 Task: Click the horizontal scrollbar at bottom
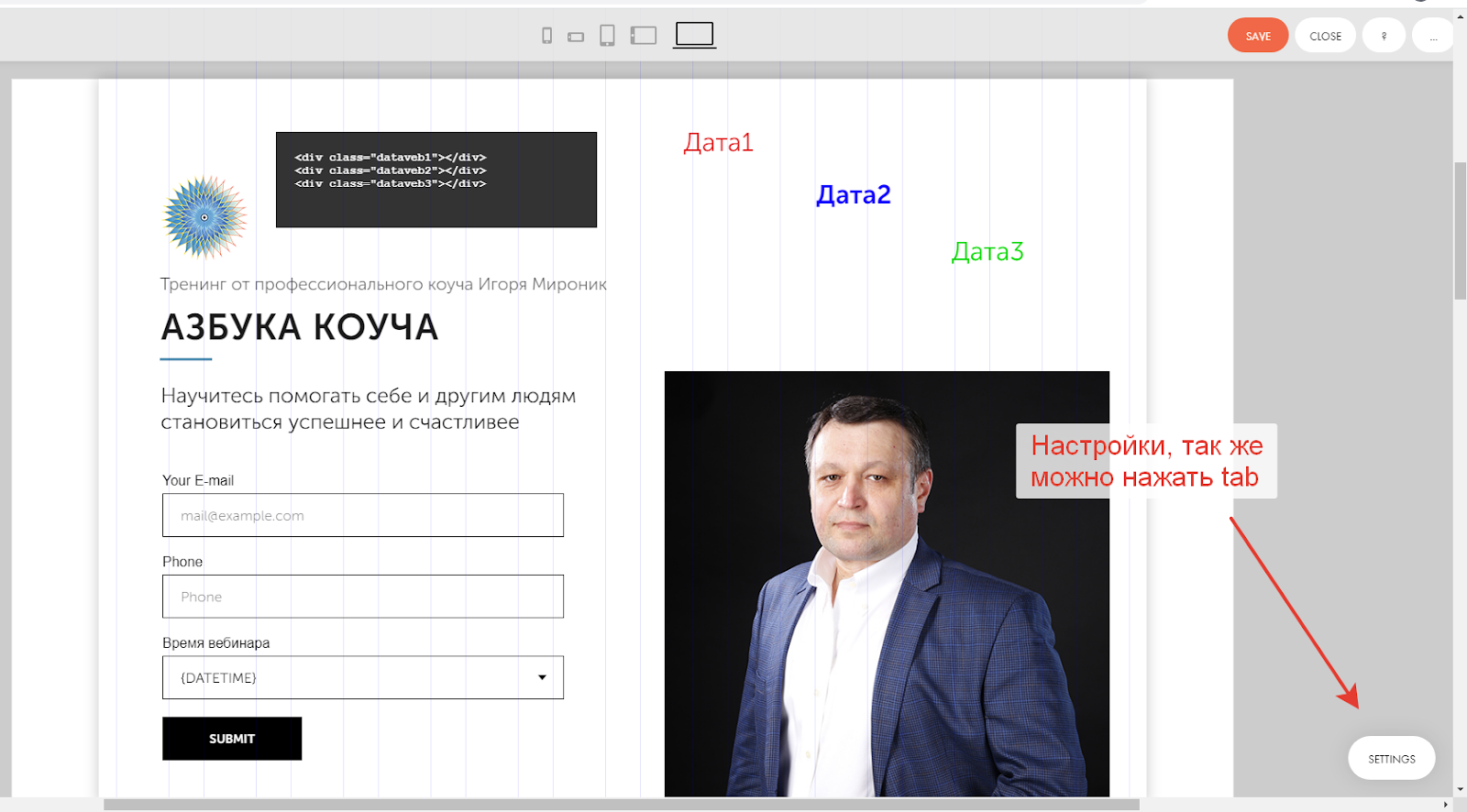tap(621, 805)
